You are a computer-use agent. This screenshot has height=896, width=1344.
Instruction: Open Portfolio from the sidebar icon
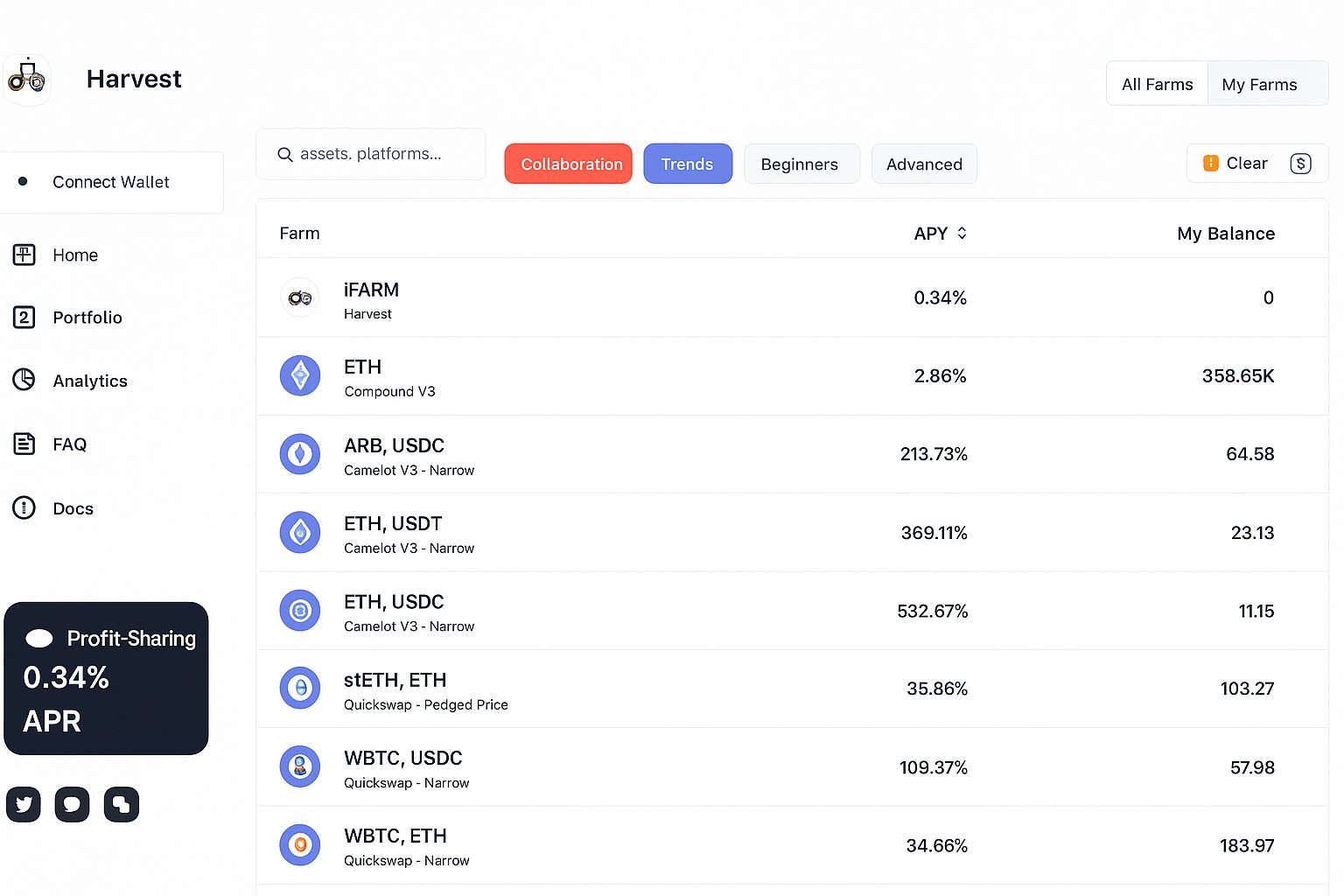click(24, 318)
